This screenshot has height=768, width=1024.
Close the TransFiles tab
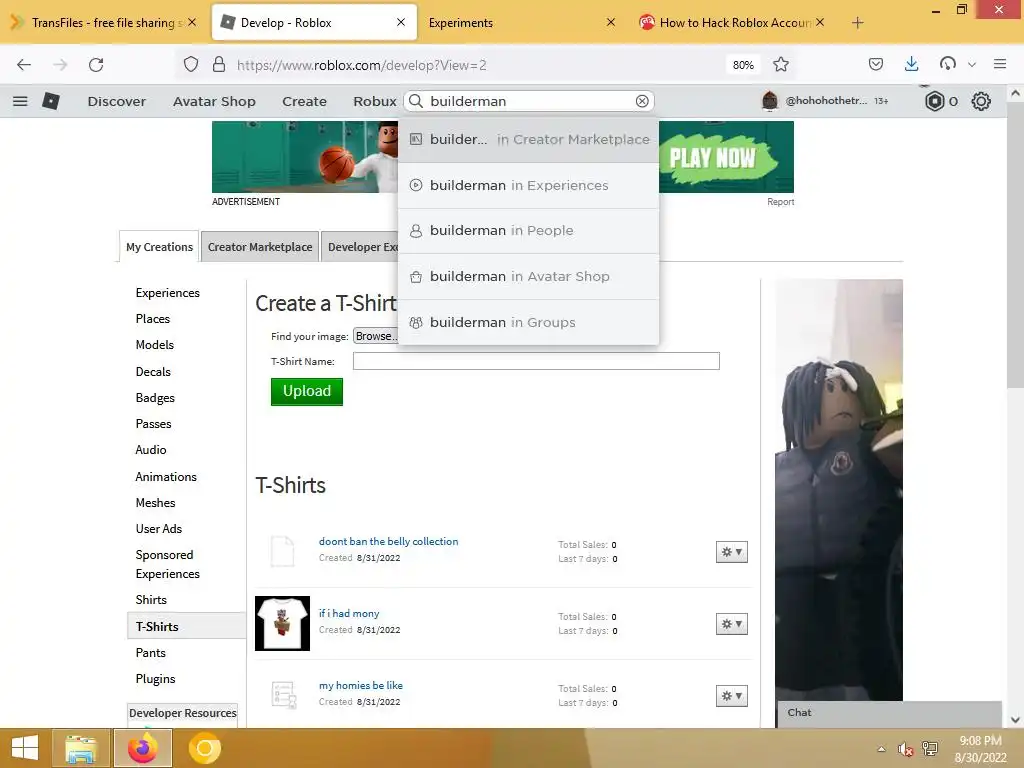pyautogui.click(x=192, y=22)
